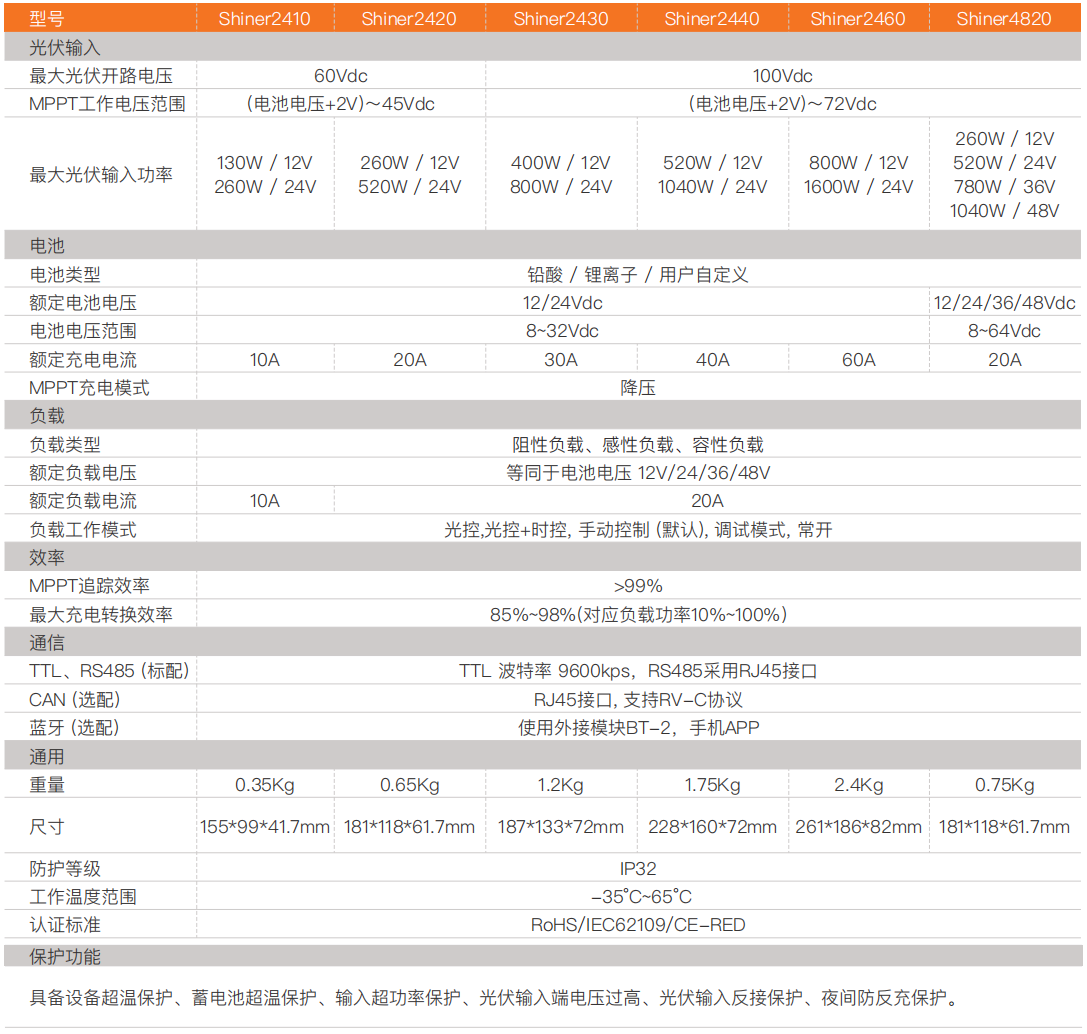Click the IP32 protection rating value
1087x1034 pixels.
coord(638,869)
